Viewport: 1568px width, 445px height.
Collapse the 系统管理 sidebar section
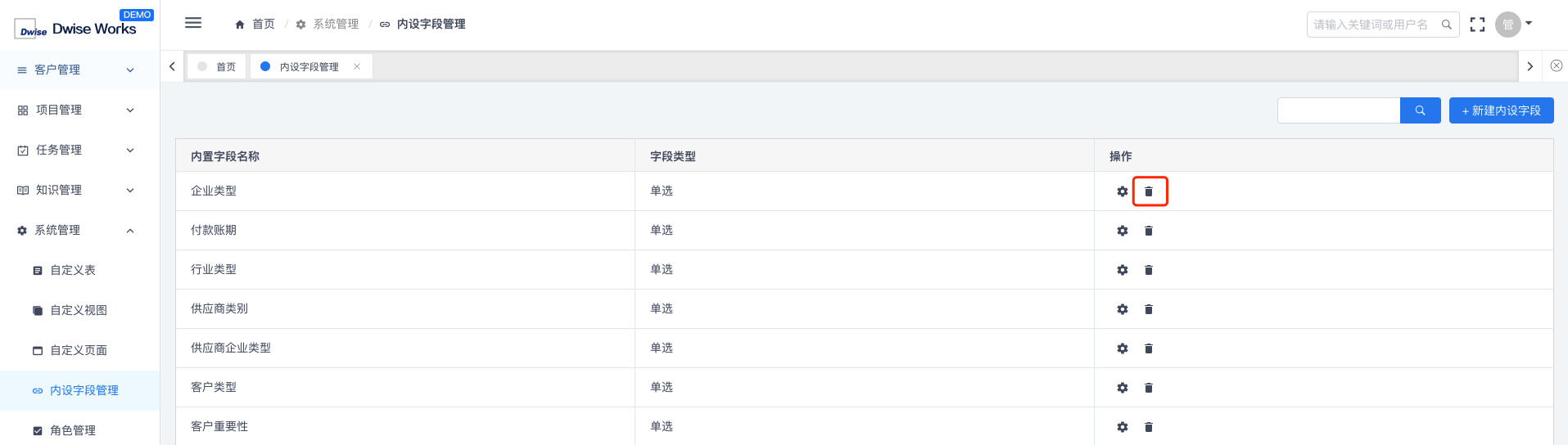point(79,231)
